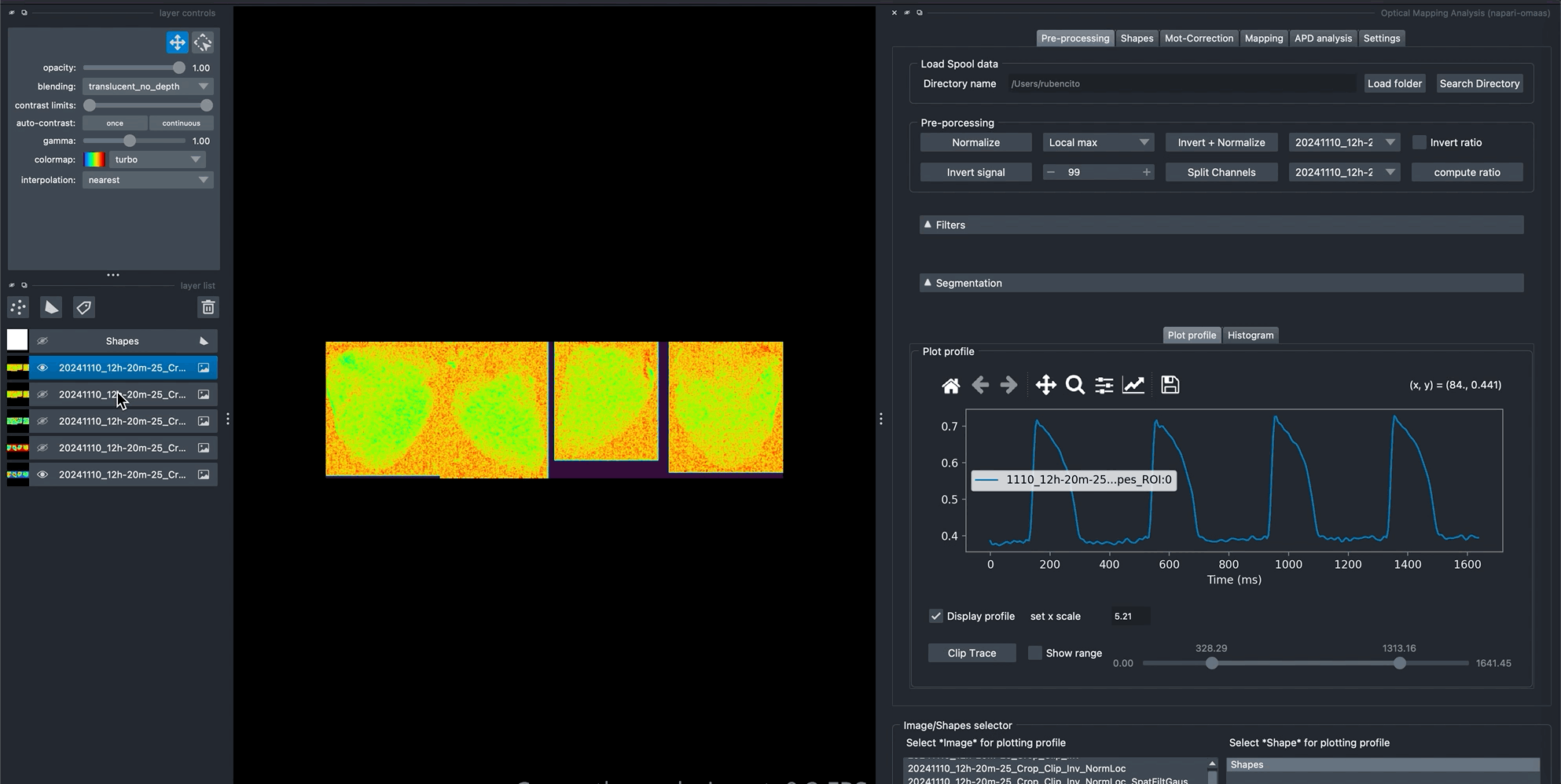The image size is (1561, 784).
Task: Toggle visibility of the Shapes layer
Action: (x=42, y=341)
